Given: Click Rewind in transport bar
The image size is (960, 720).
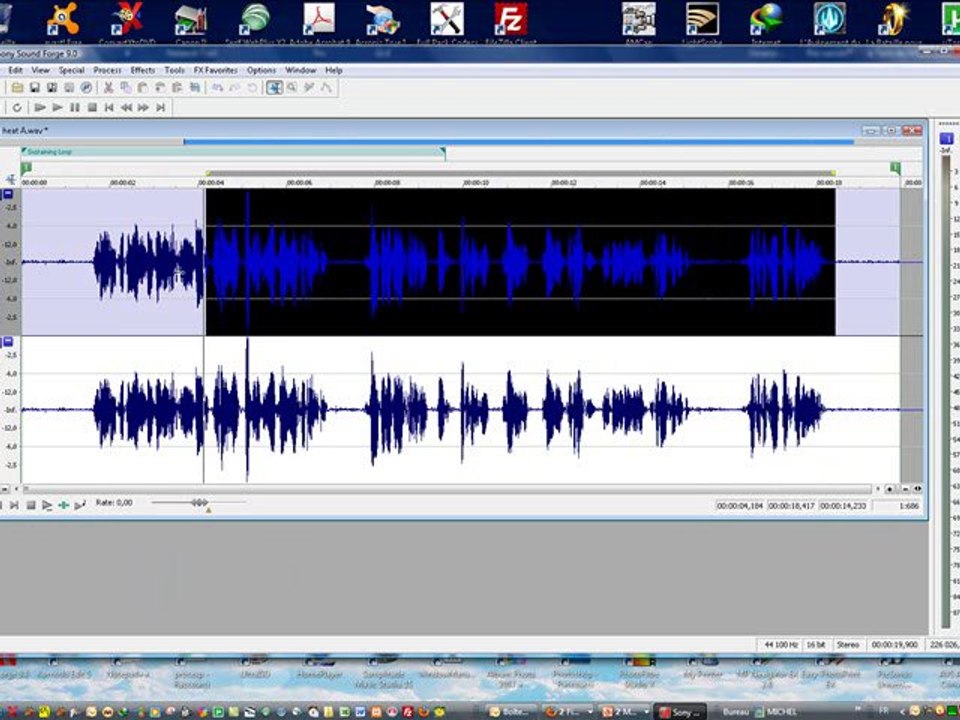Looking at the screenshot, I should click(126, 108).
